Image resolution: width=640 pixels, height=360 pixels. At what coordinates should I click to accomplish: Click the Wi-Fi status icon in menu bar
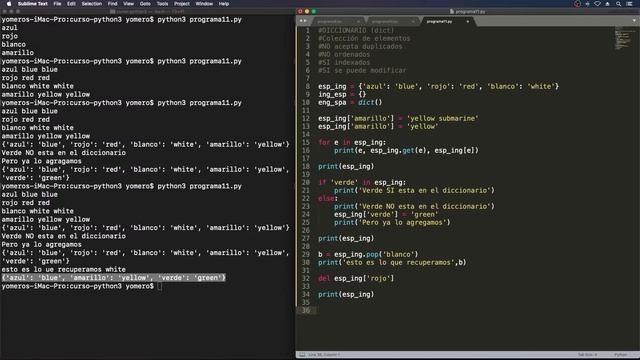598,4
